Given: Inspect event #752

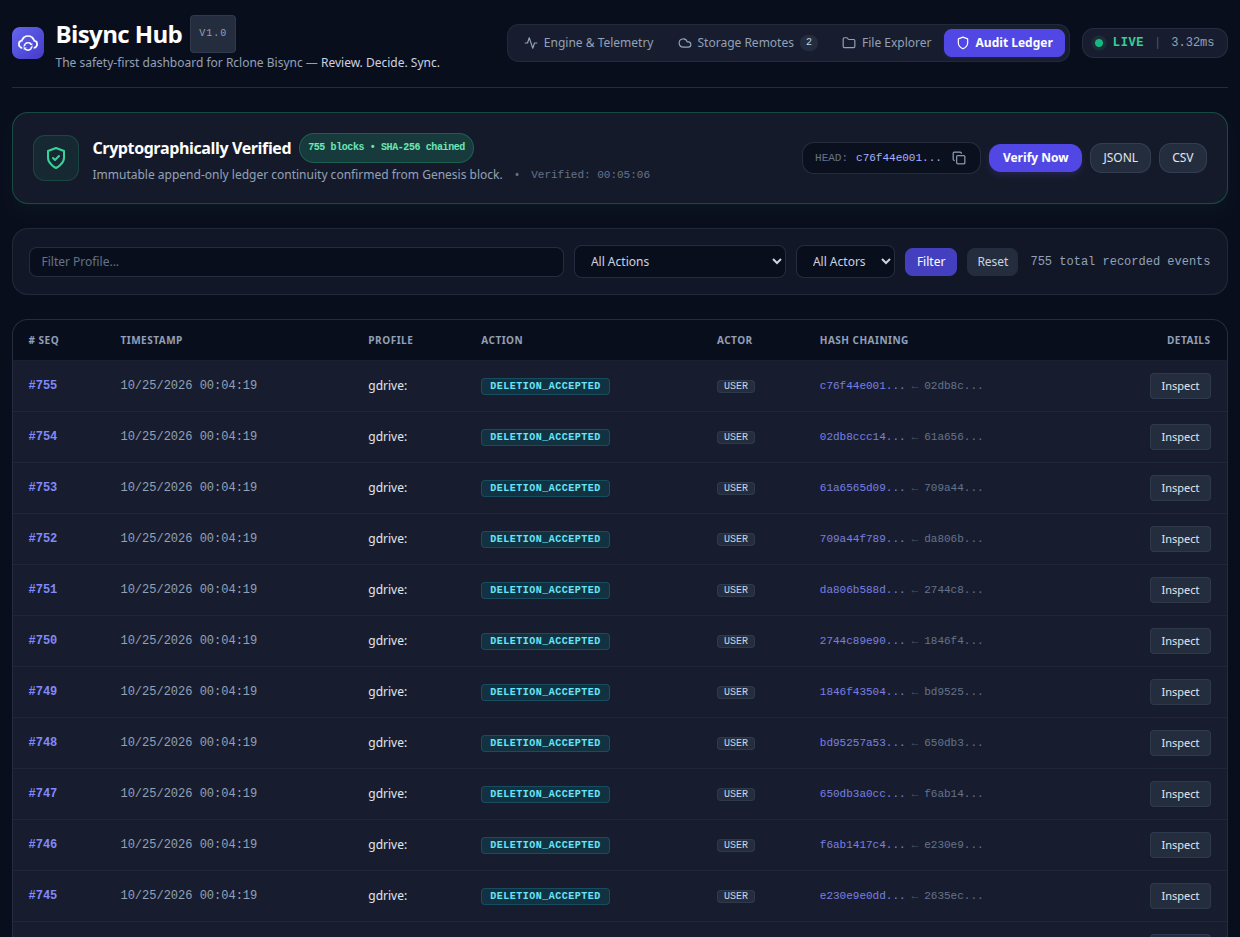Looking at the screenshot, I should coord(1180,539).
